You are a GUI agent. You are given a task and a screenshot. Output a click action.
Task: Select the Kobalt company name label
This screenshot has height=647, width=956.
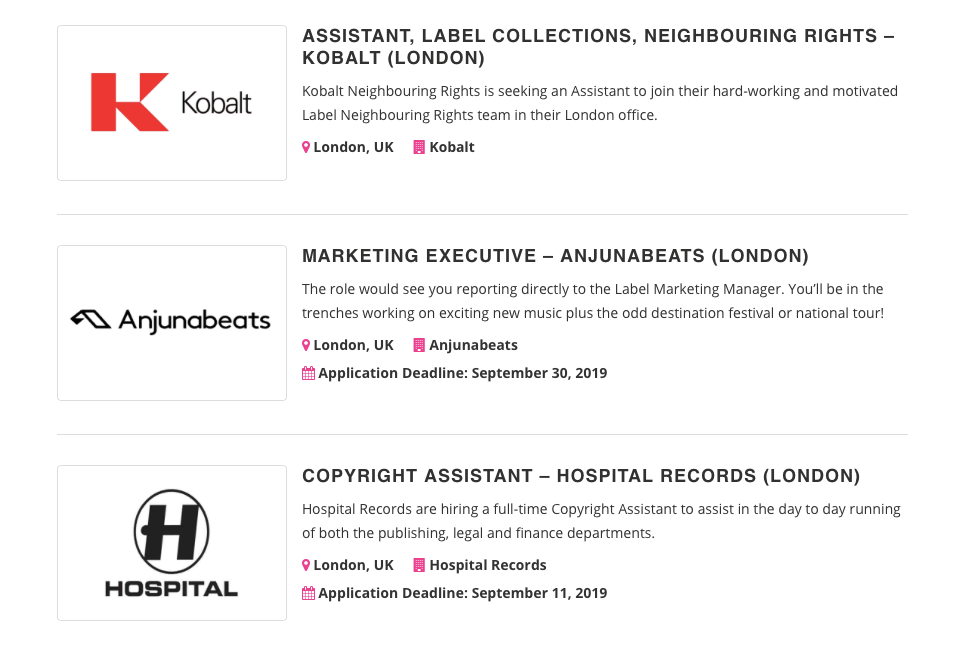coord(452,148)
